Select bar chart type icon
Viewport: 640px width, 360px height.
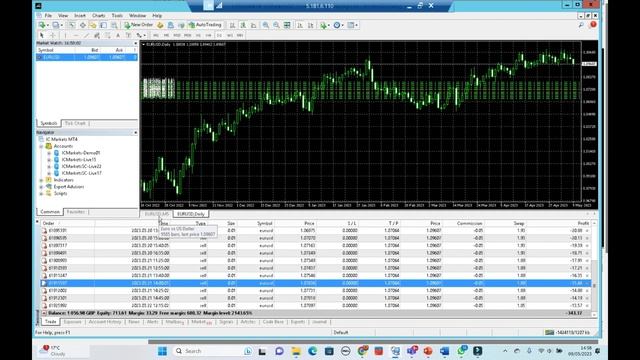coord(232,25)
